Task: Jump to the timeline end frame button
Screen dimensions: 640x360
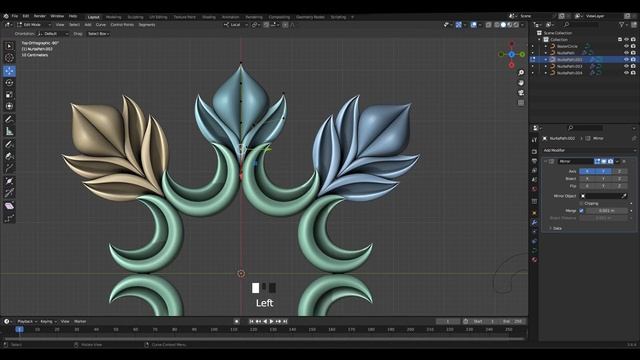Action: point(285,322)
